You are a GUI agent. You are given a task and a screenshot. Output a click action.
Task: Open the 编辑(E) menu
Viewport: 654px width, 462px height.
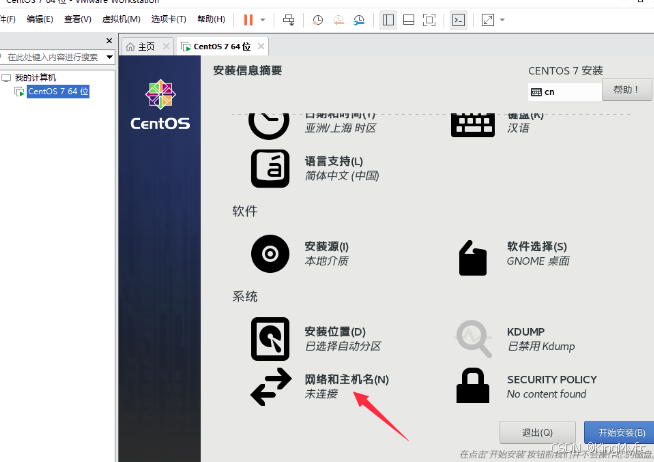pos(40,19)
